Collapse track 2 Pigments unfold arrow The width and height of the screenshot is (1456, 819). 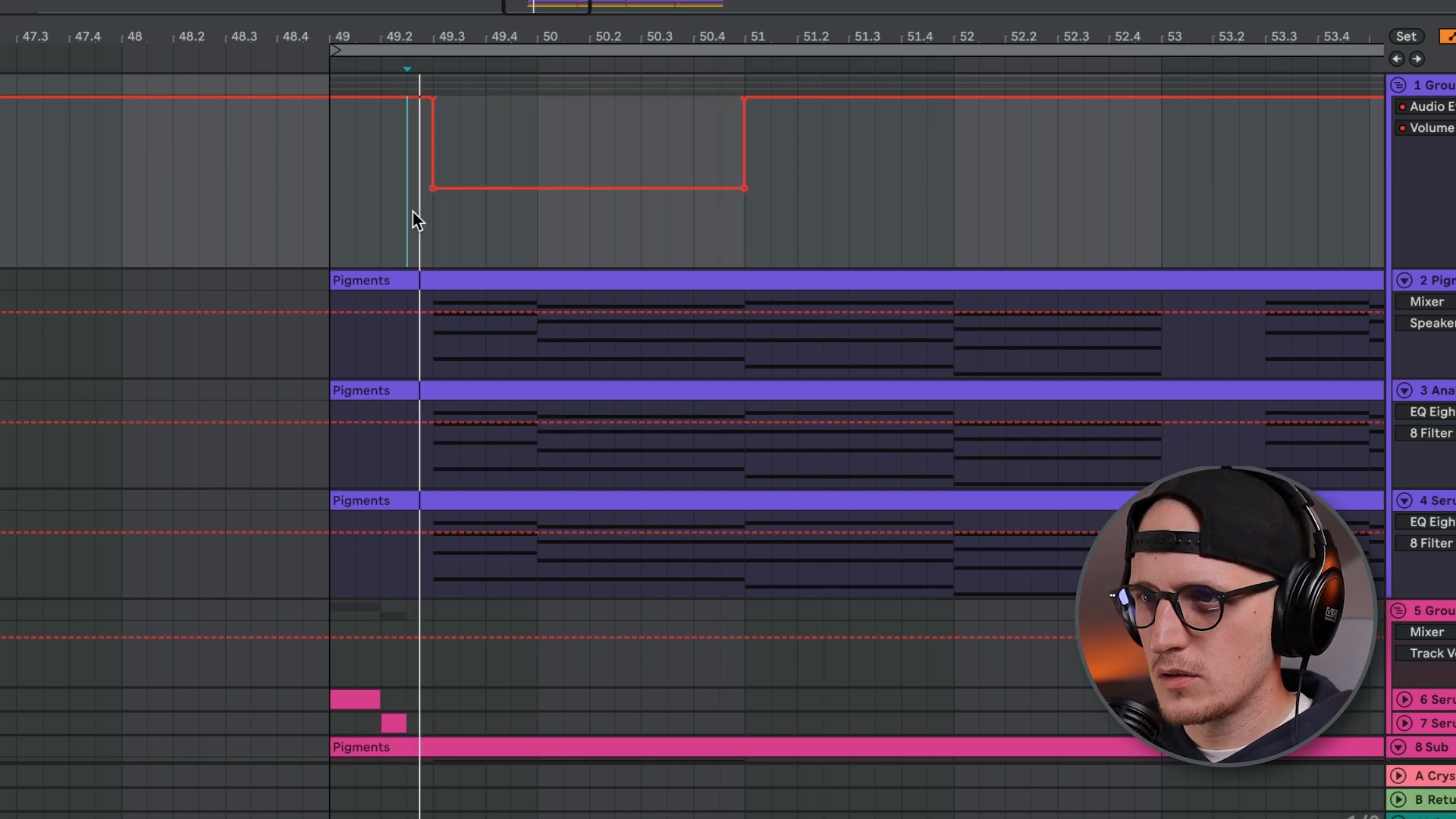pos(1404,281)
